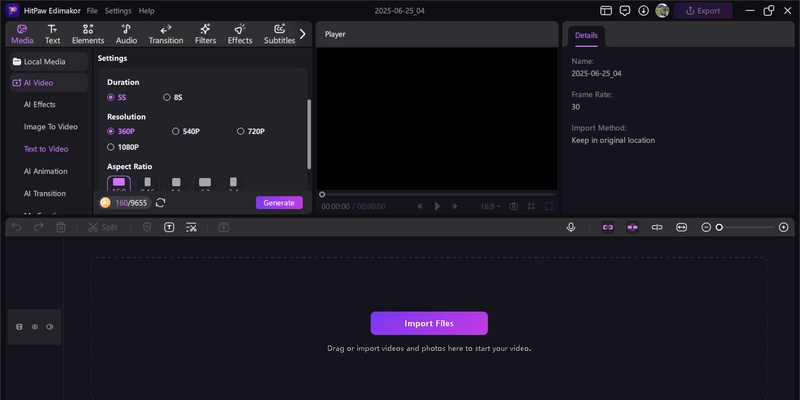The width and height of the screenshot is (800, 400).
Task: Zoom out the timeline
Action: [x=706, y=228]
